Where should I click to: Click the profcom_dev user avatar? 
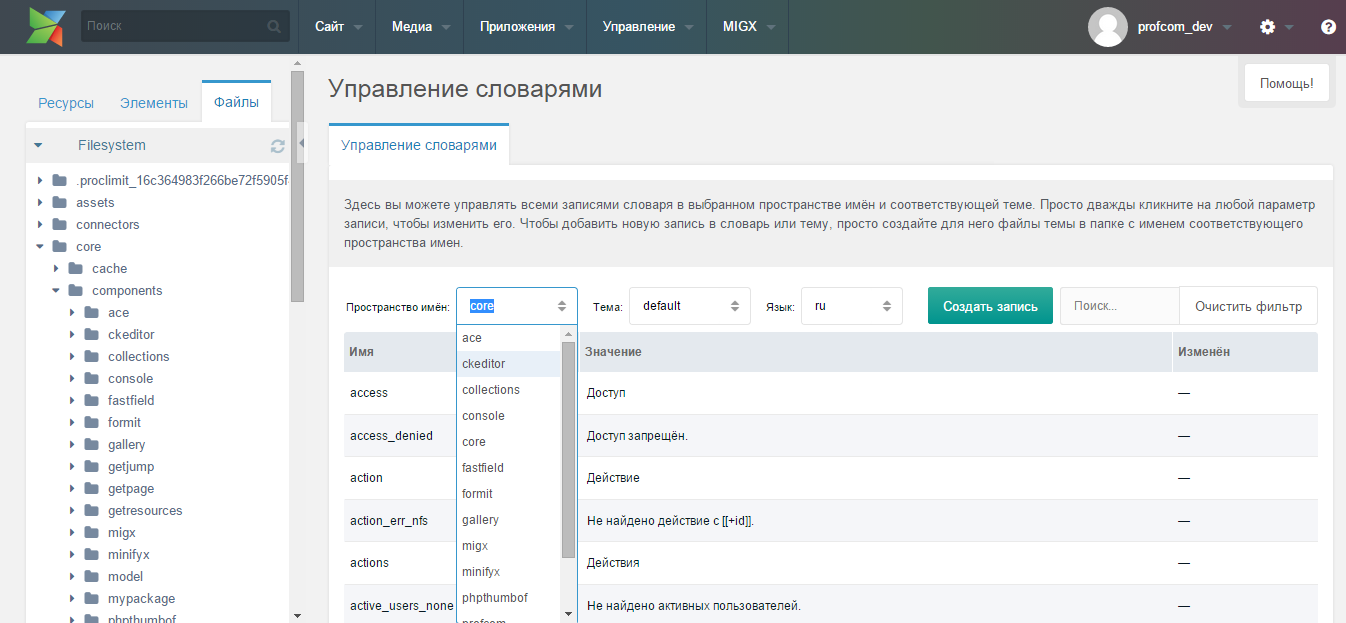(1108, 26)
